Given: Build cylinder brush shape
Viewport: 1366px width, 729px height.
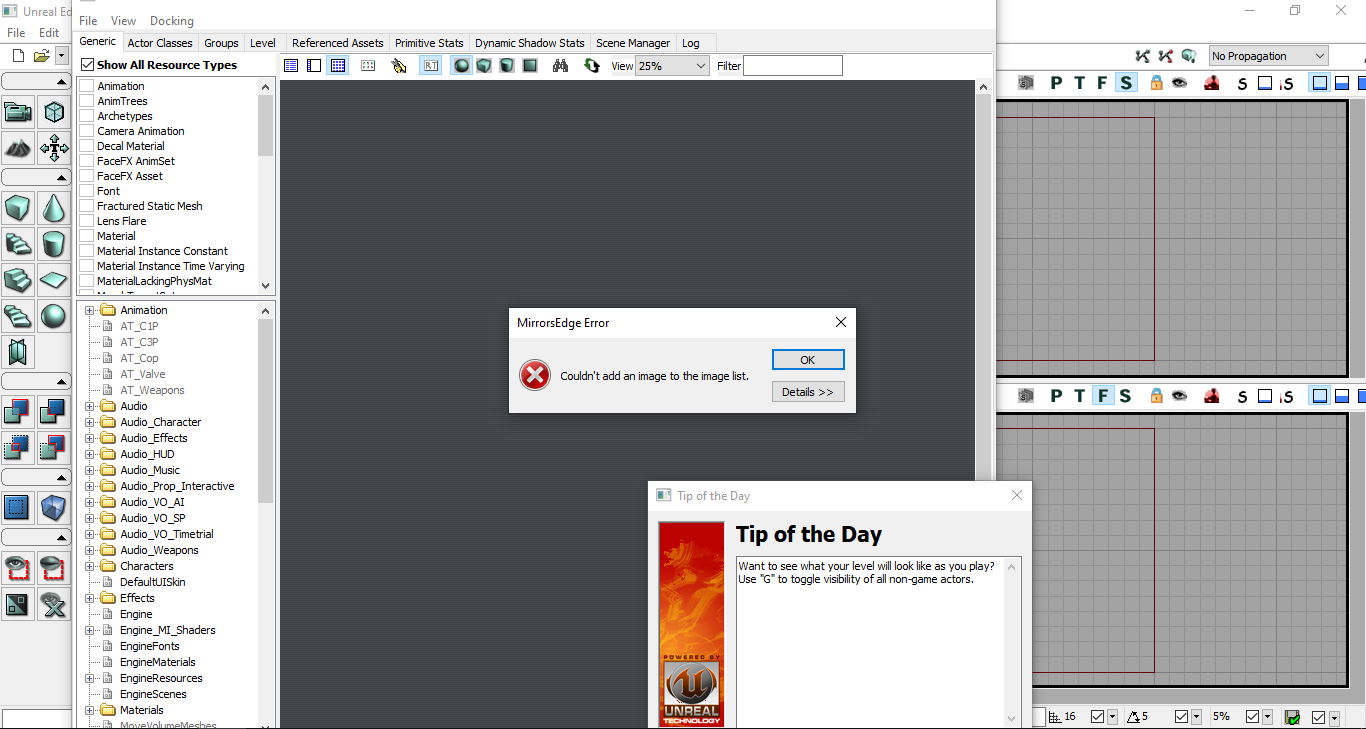Looking at the screenshot, I should pyautogui.click(x=53, y=244).
